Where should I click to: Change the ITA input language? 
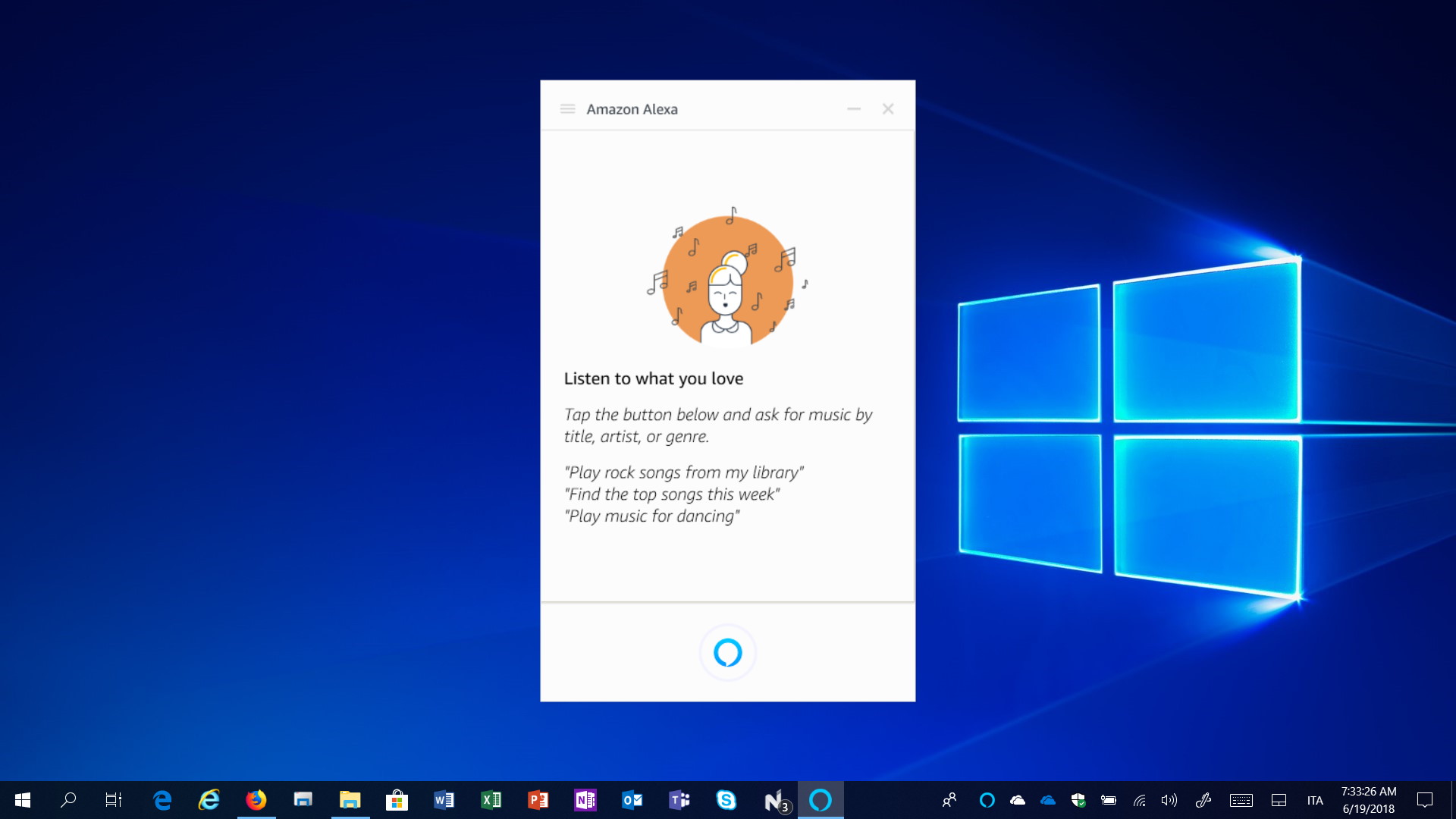pyautogui.click(x=1315, y=800)
